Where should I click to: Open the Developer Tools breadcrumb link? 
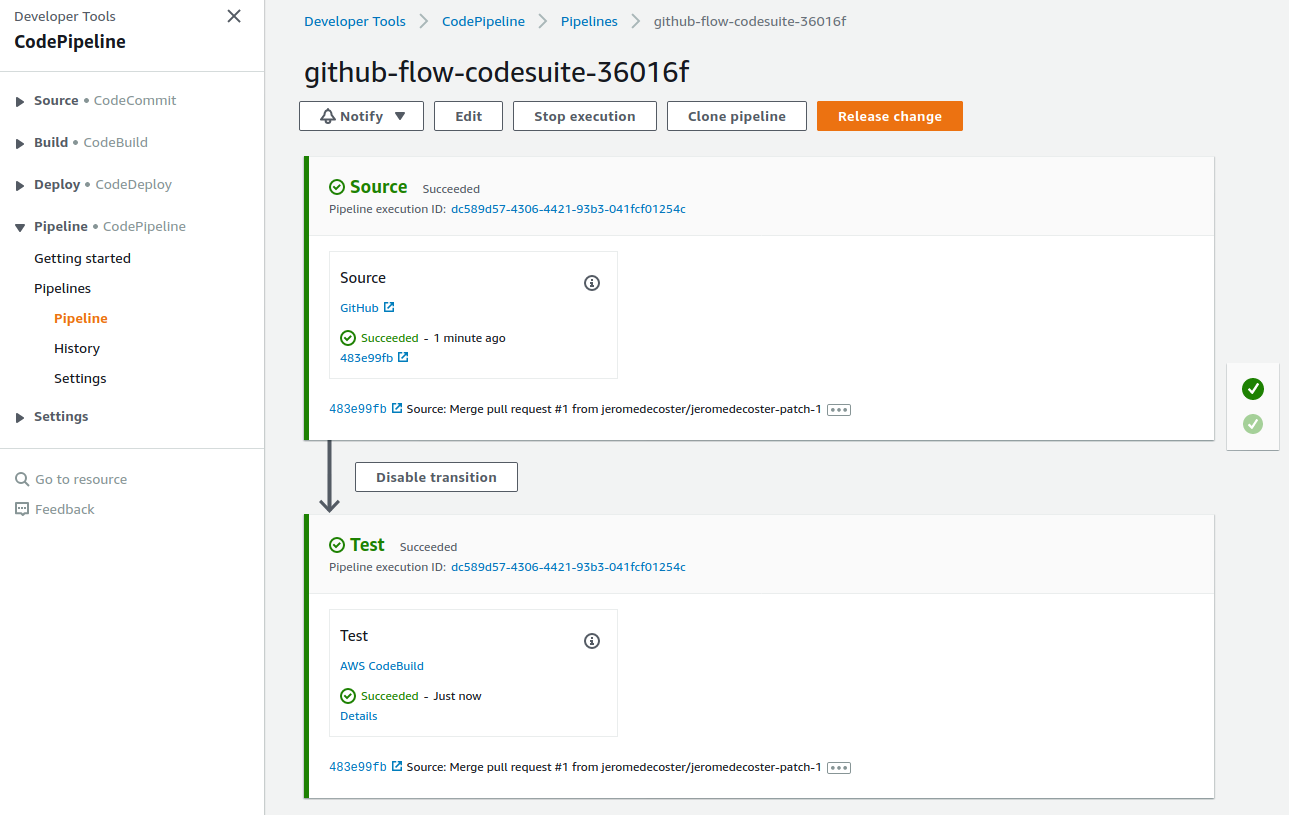355,21
